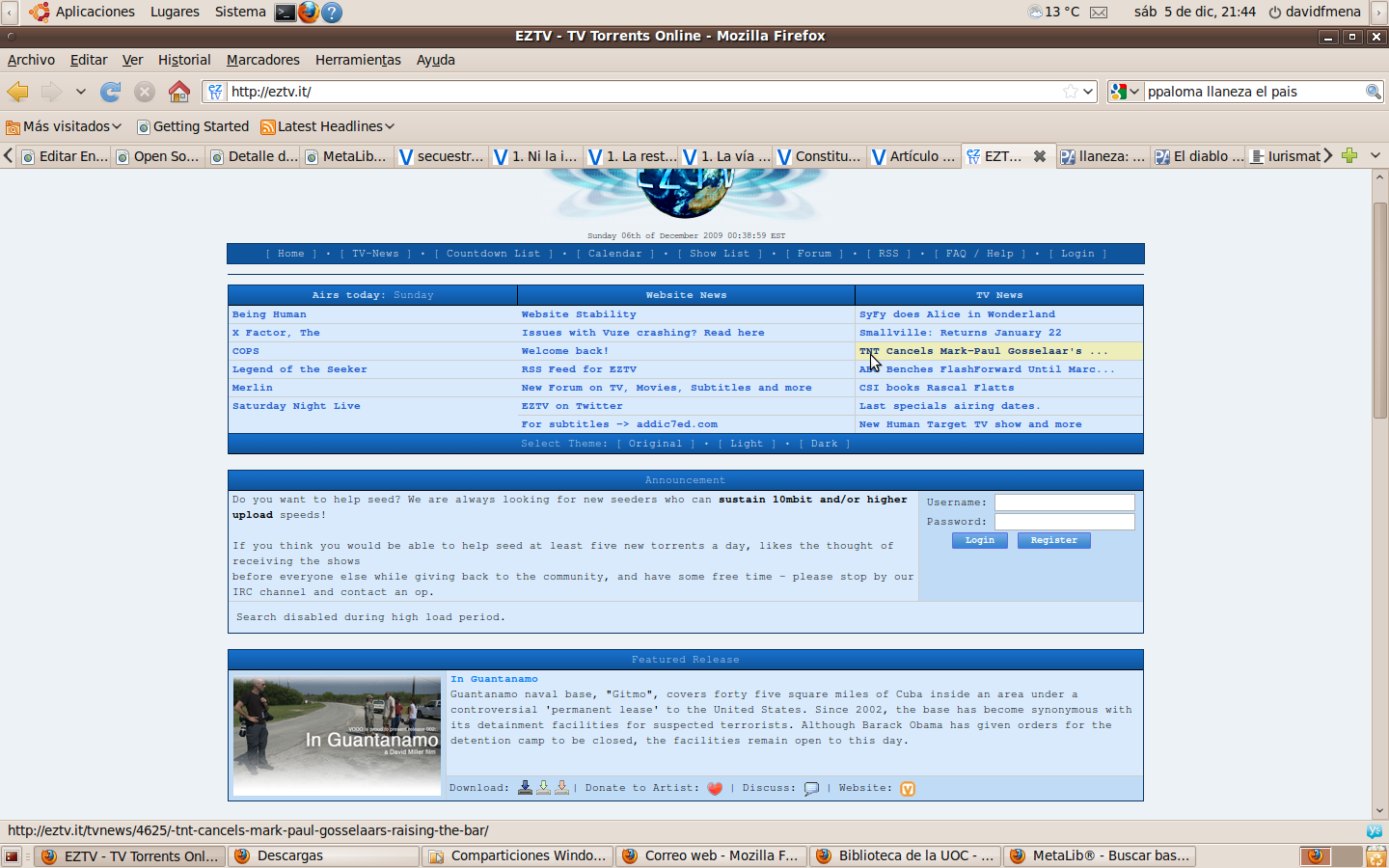
Task: Open the Historial menu
Action: click(184, 60)
